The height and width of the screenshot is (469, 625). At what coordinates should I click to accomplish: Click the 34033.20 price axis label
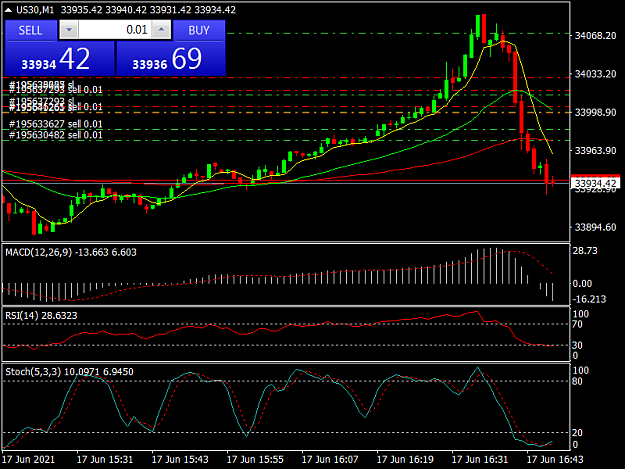(596, 74)
